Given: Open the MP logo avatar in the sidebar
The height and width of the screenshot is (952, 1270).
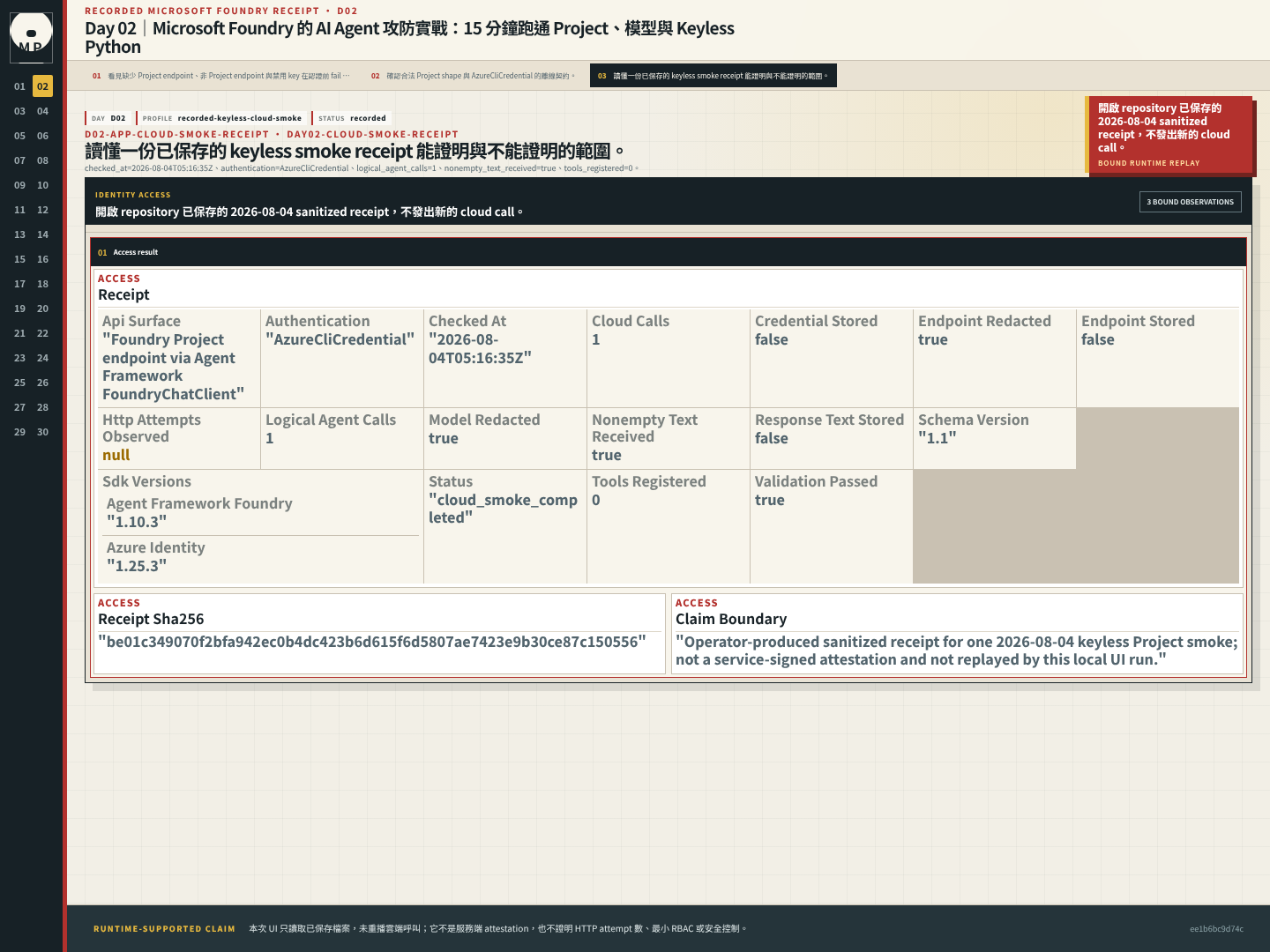Looking at the screenshot, I should pos(31,37).
